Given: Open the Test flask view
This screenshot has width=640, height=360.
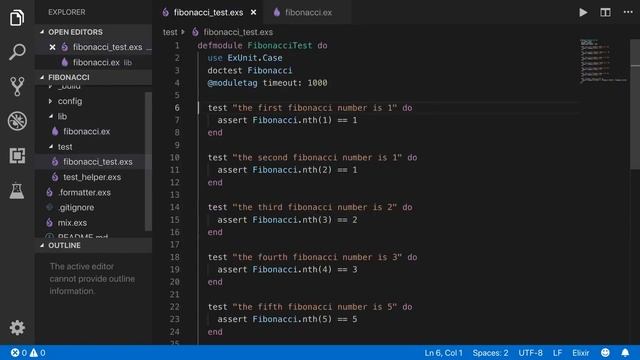Looking at the screenshot, I should tap(17, 190).
